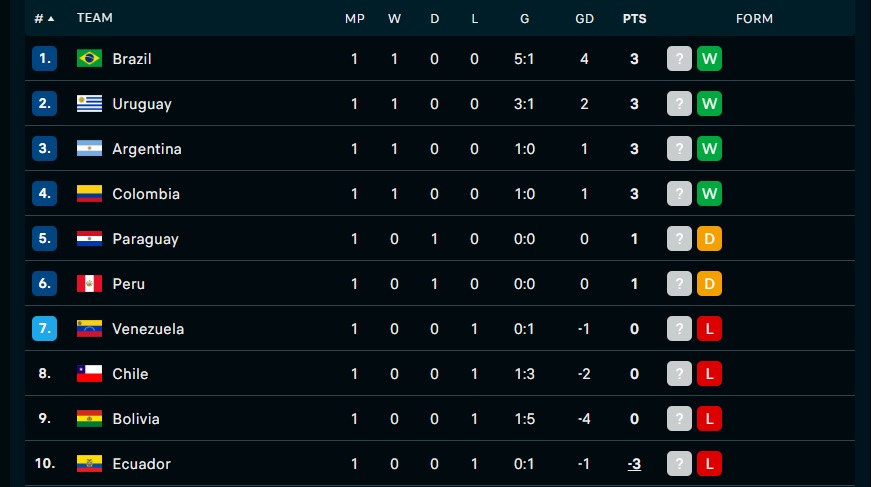Click the Uruguay flag icon
Screen dimensions: 871x487
click(89, 103)
